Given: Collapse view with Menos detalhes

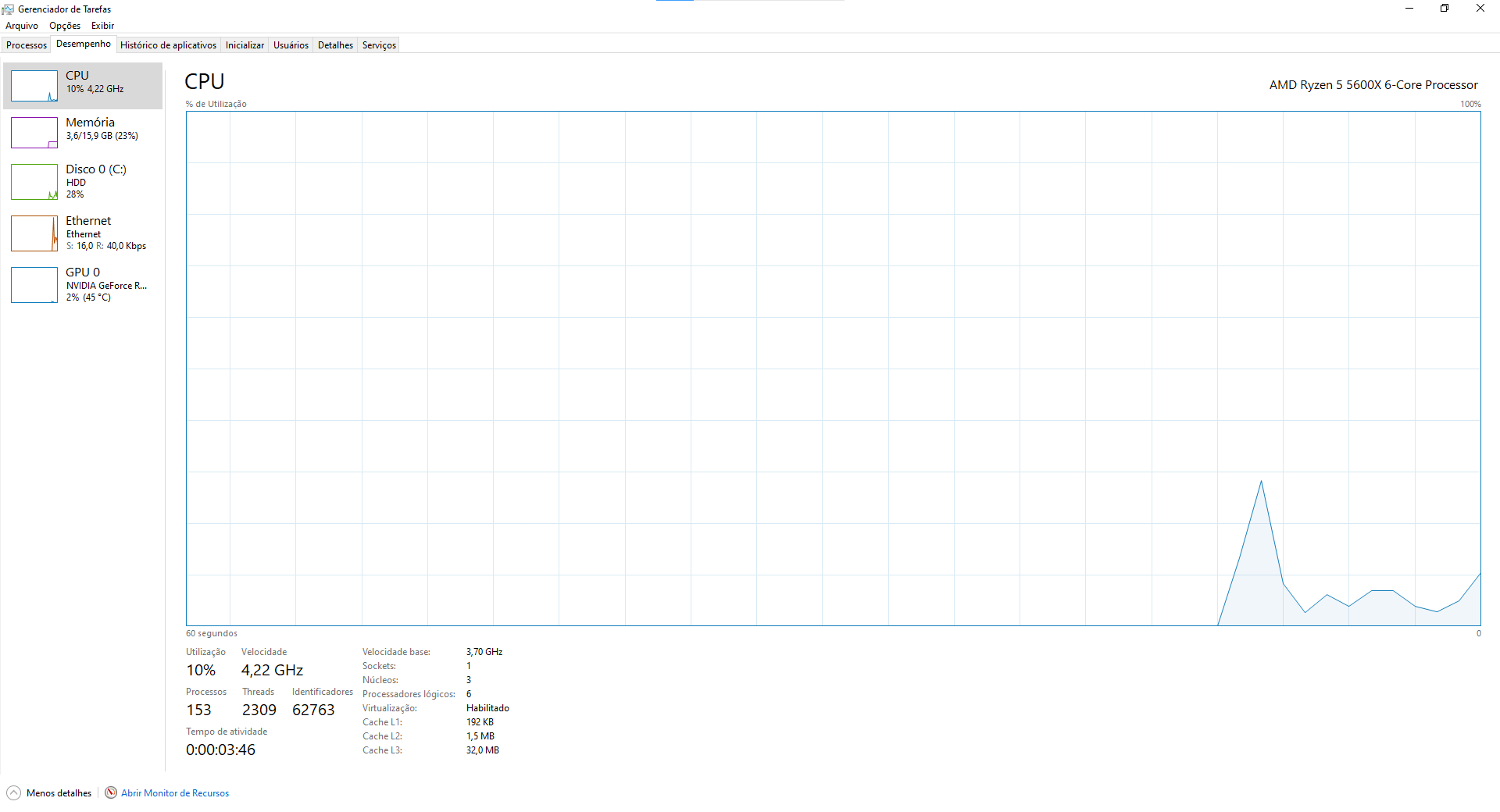Looking at the screenshot, I should point(59,793).
